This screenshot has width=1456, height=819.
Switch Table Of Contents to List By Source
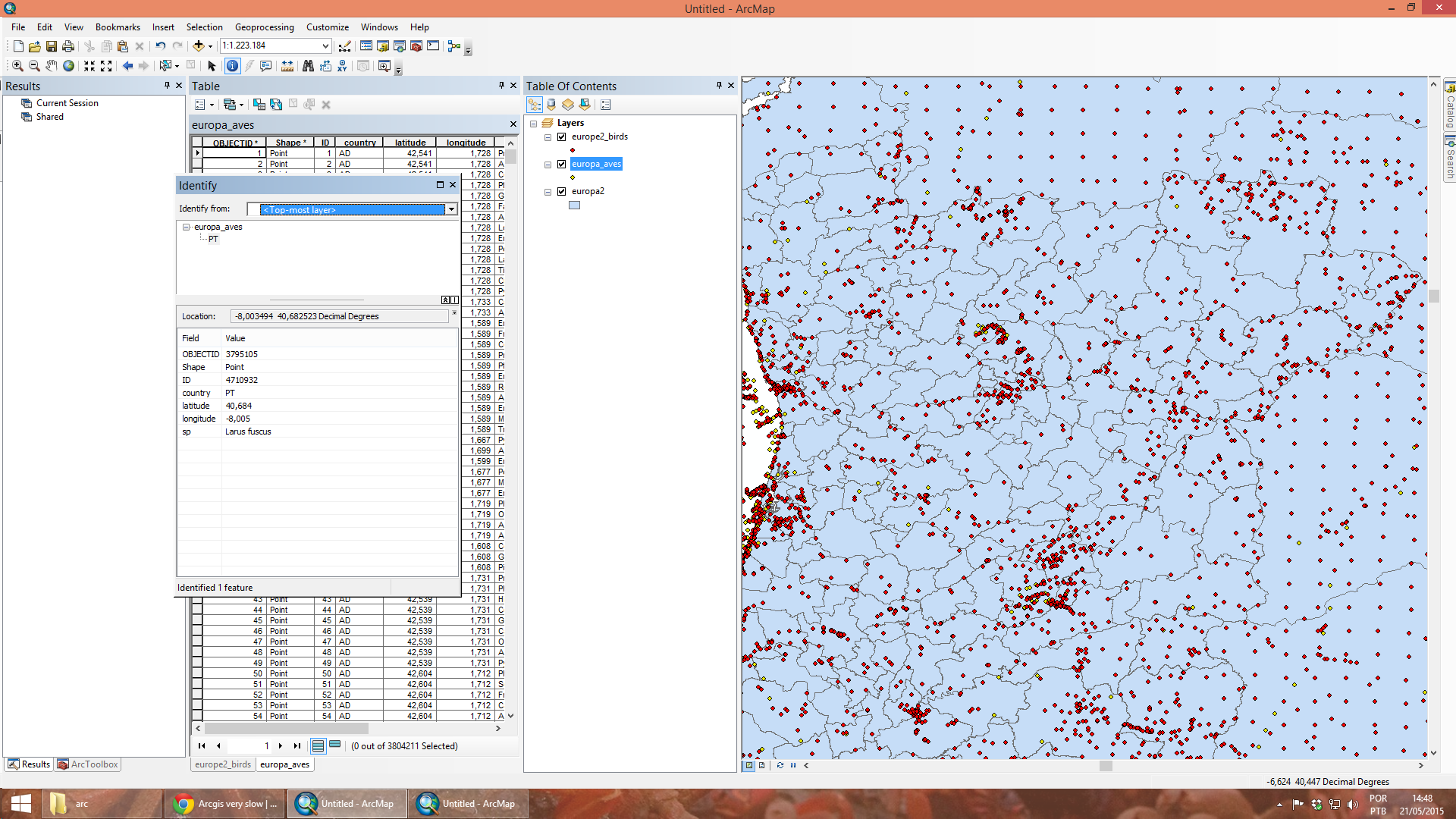(x=551, y=105)
